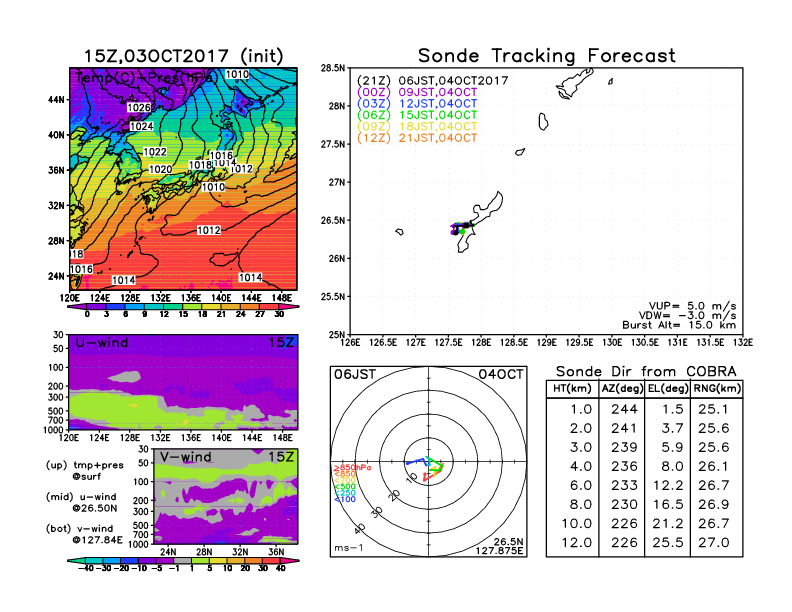
Task: Click the 'AZ(deg)' column header
Action: (622, 388)
